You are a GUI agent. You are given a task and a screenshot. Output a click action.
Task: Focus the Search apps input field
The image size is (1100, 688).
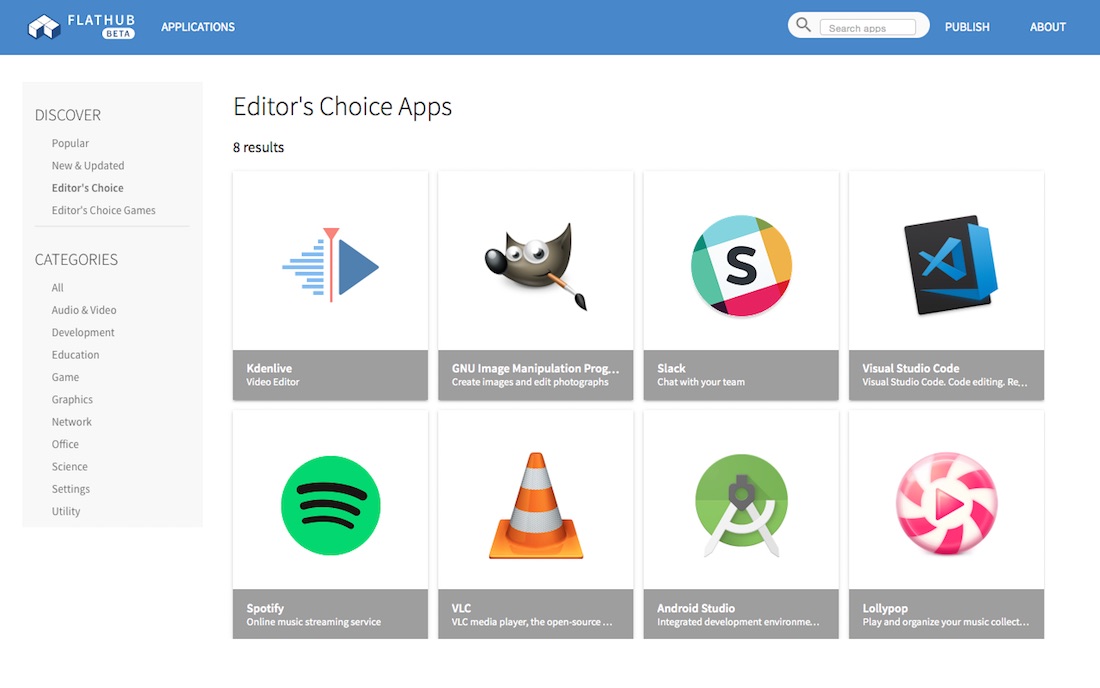click(x=867, y=28)
